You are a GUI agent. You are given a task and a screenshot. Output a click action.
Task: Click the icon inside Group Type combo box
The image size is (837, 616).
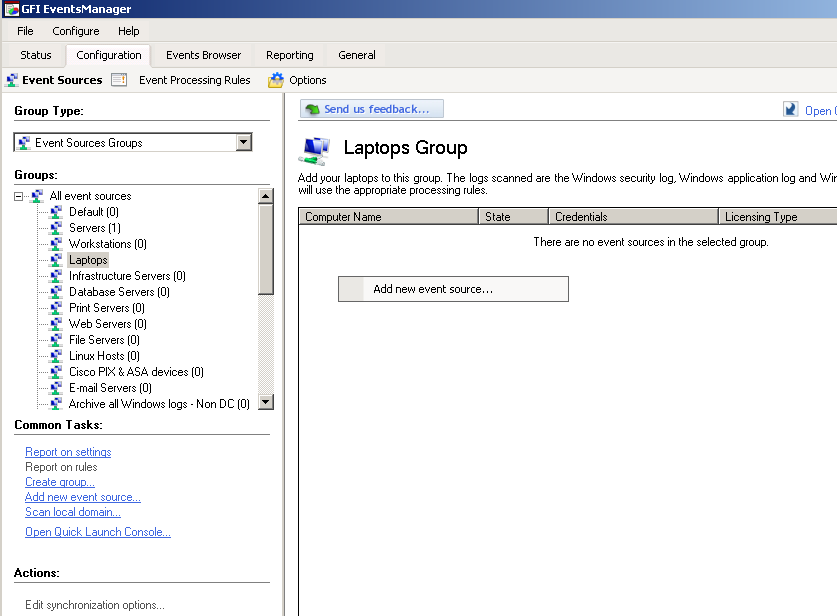24,143
